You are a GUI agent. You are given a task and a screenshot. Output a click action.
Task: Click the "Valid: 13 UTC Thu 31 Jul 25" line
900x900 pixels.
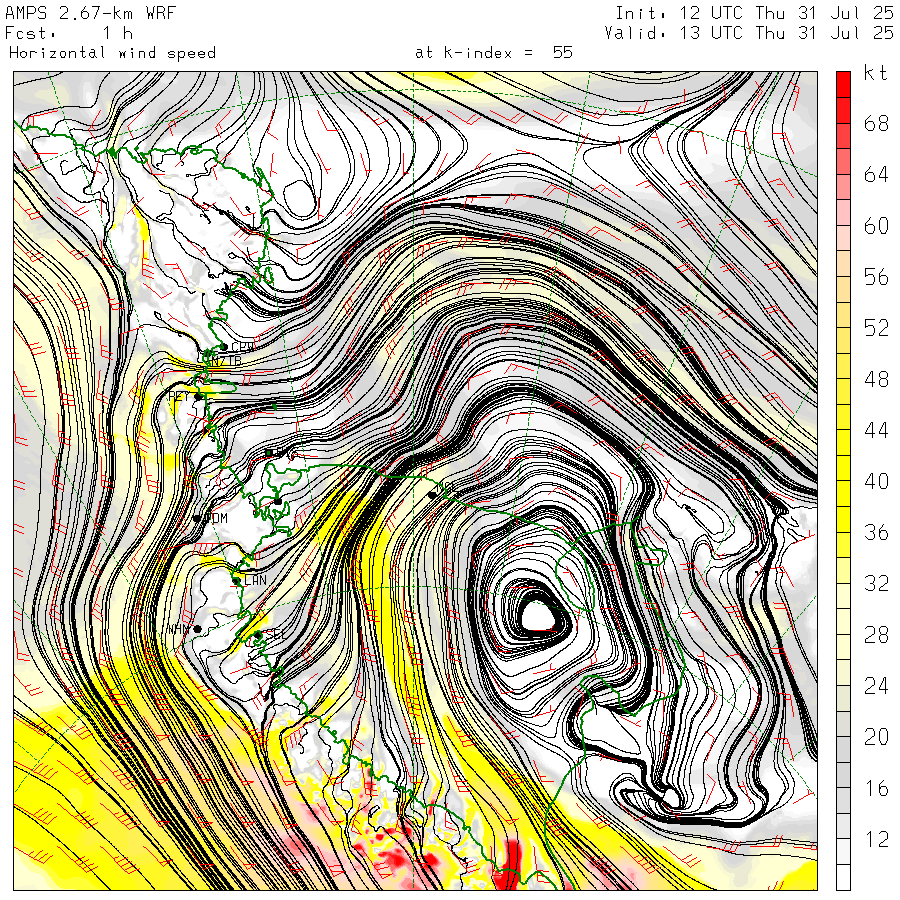tap(749, 33)
